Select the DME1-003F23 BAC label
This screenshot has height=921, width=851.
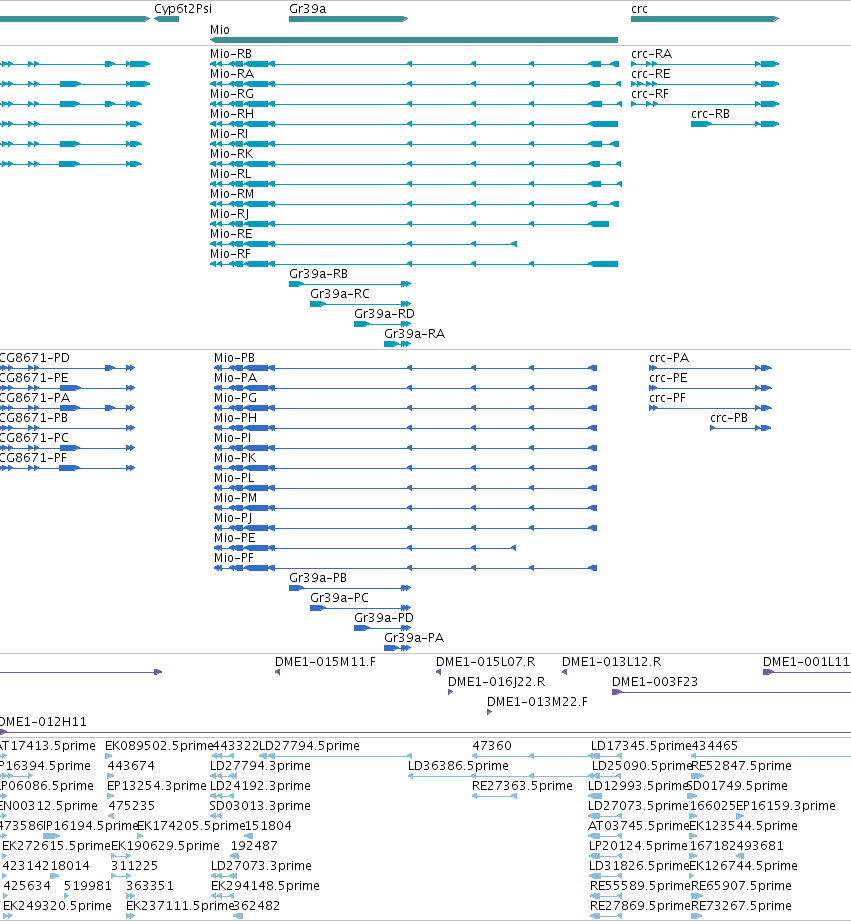click(x=655, y=682)
